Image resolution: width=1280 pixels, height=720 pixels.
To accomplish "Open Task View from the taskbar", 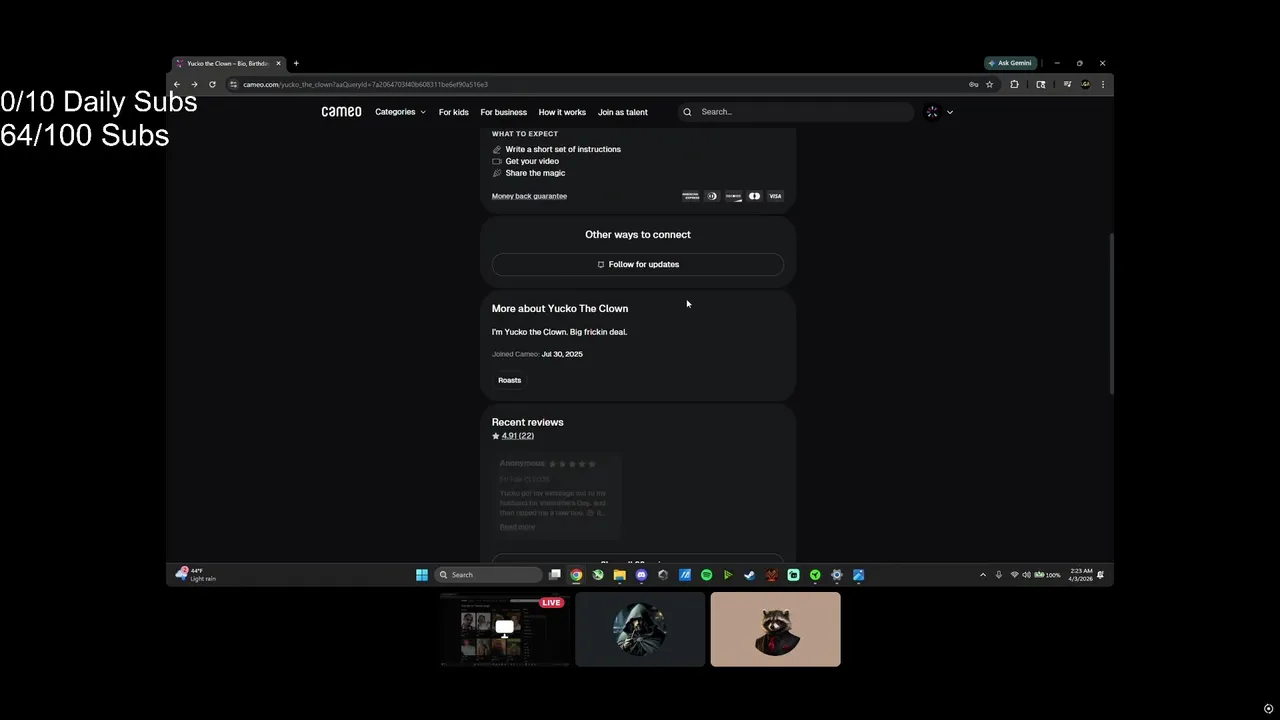I will [555, 575].
